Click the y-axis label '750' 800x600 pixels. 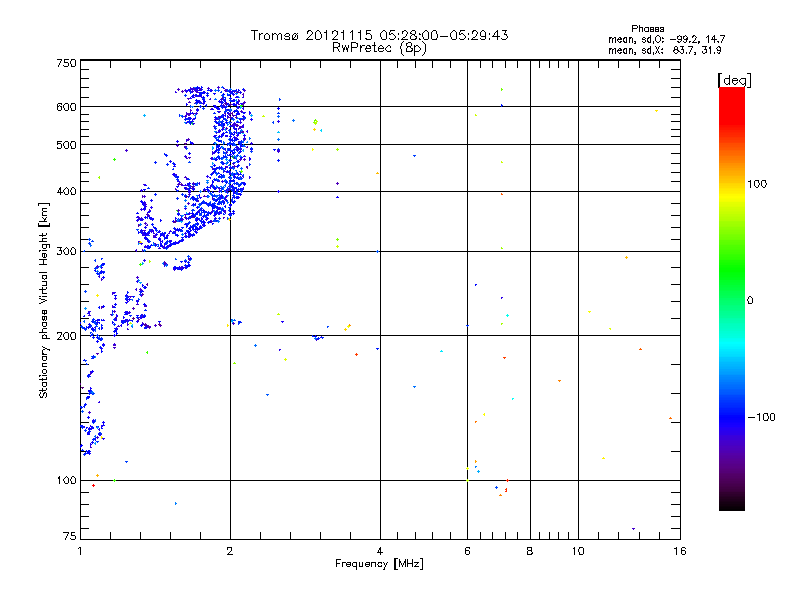[x=66, y=63]
